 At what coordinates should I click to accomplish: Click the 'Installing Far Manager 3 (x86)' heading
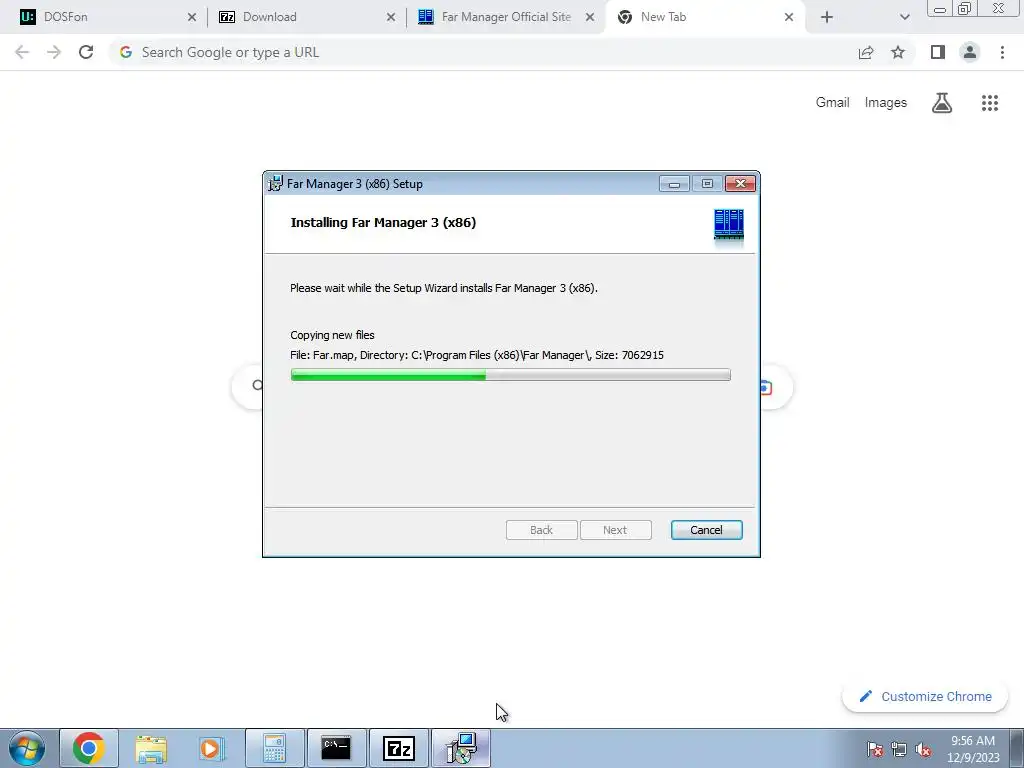[383, 223]
